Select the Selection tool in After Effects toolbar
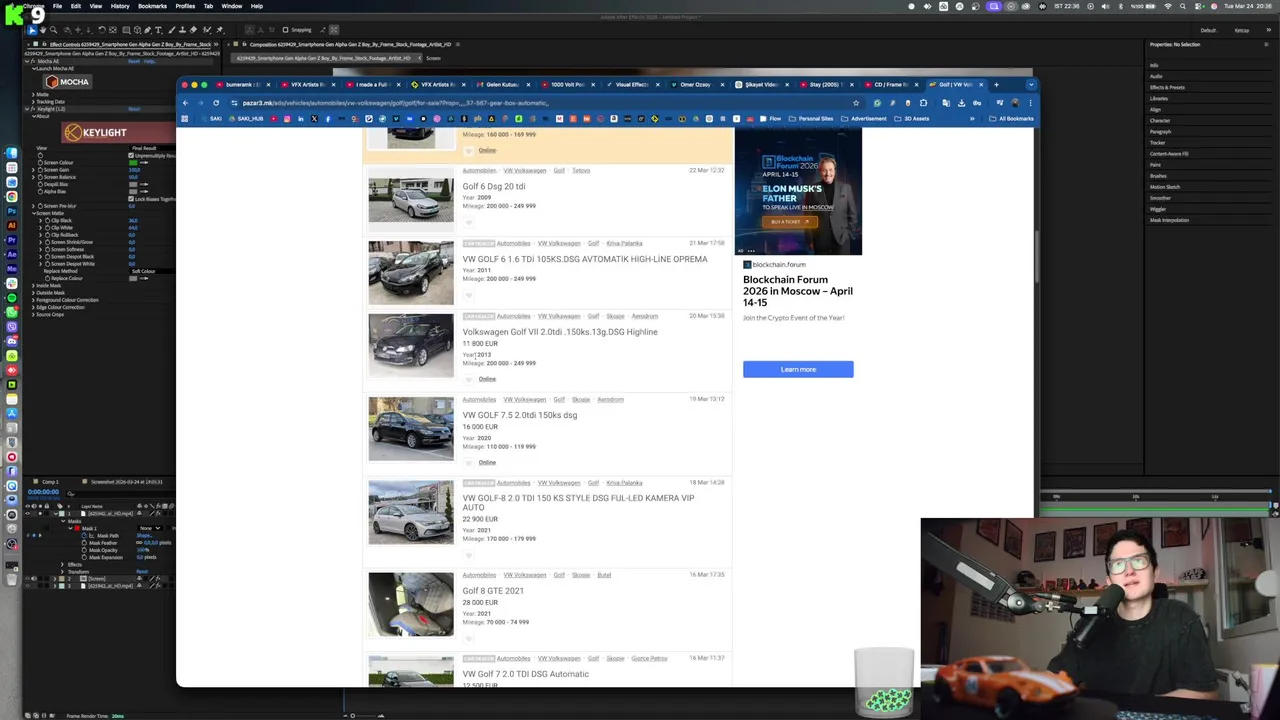Viewport: 1280px width, 720px height. point(33,30)
